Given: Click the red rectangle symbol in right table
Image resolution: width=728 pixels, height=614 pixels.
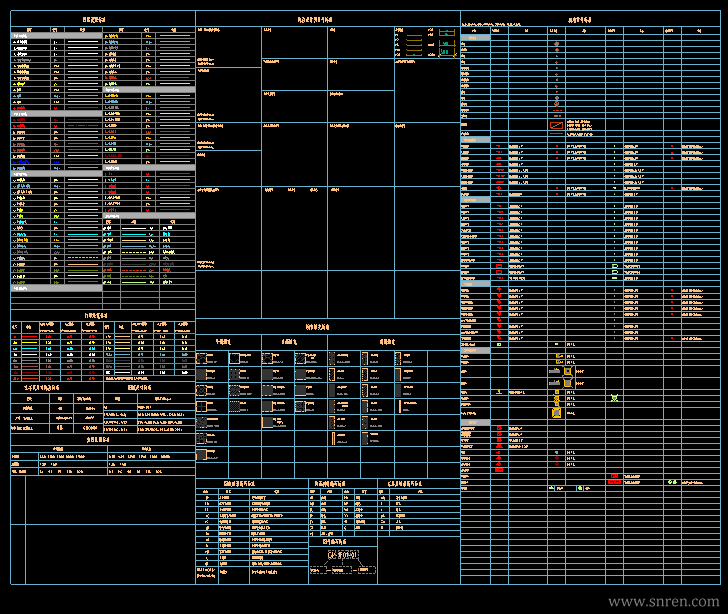Looking at the screenshot, I should pyautogui.click(x=557, y=125).
